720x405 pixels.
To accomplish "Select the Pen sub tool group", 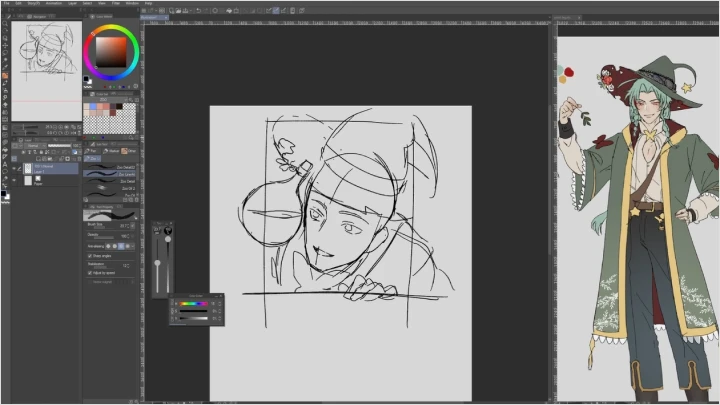I will pos(92,151).
